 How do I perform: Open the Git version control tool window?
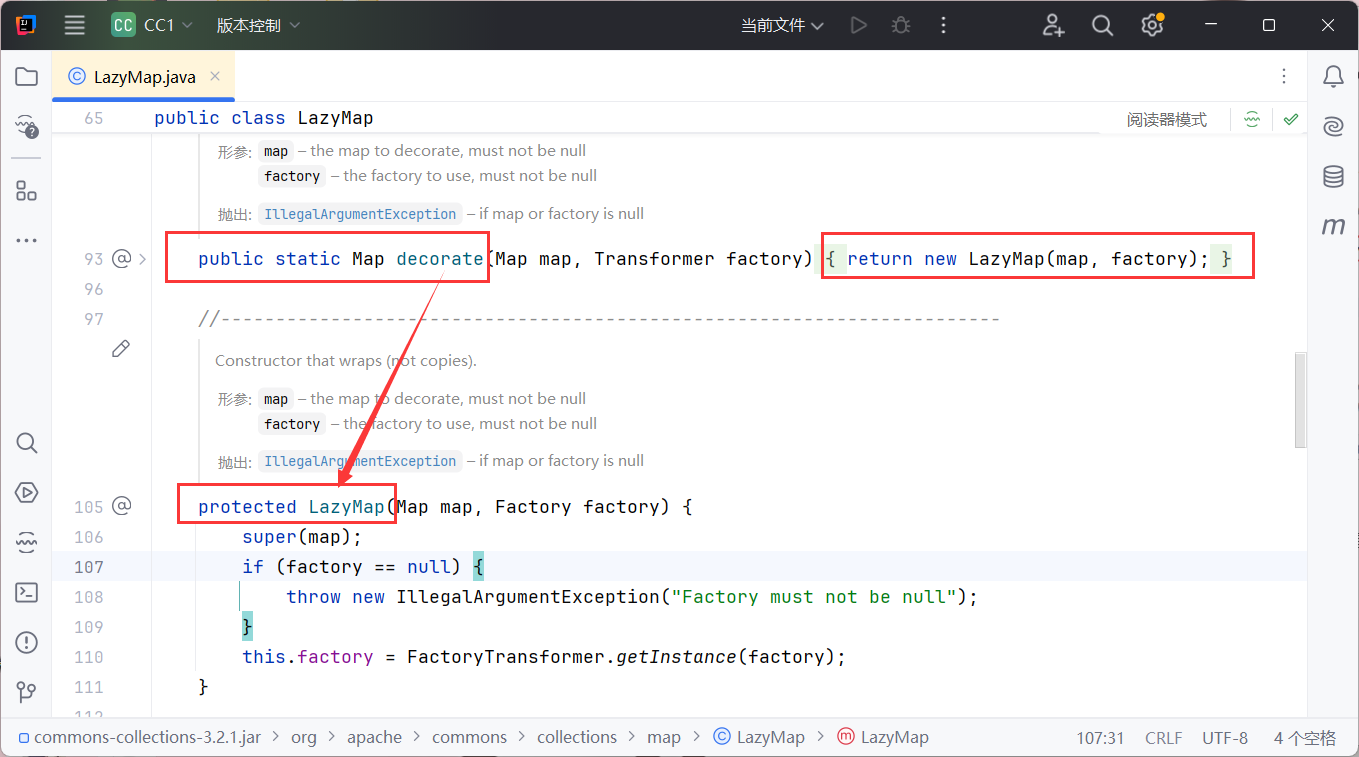coord(27,692)
